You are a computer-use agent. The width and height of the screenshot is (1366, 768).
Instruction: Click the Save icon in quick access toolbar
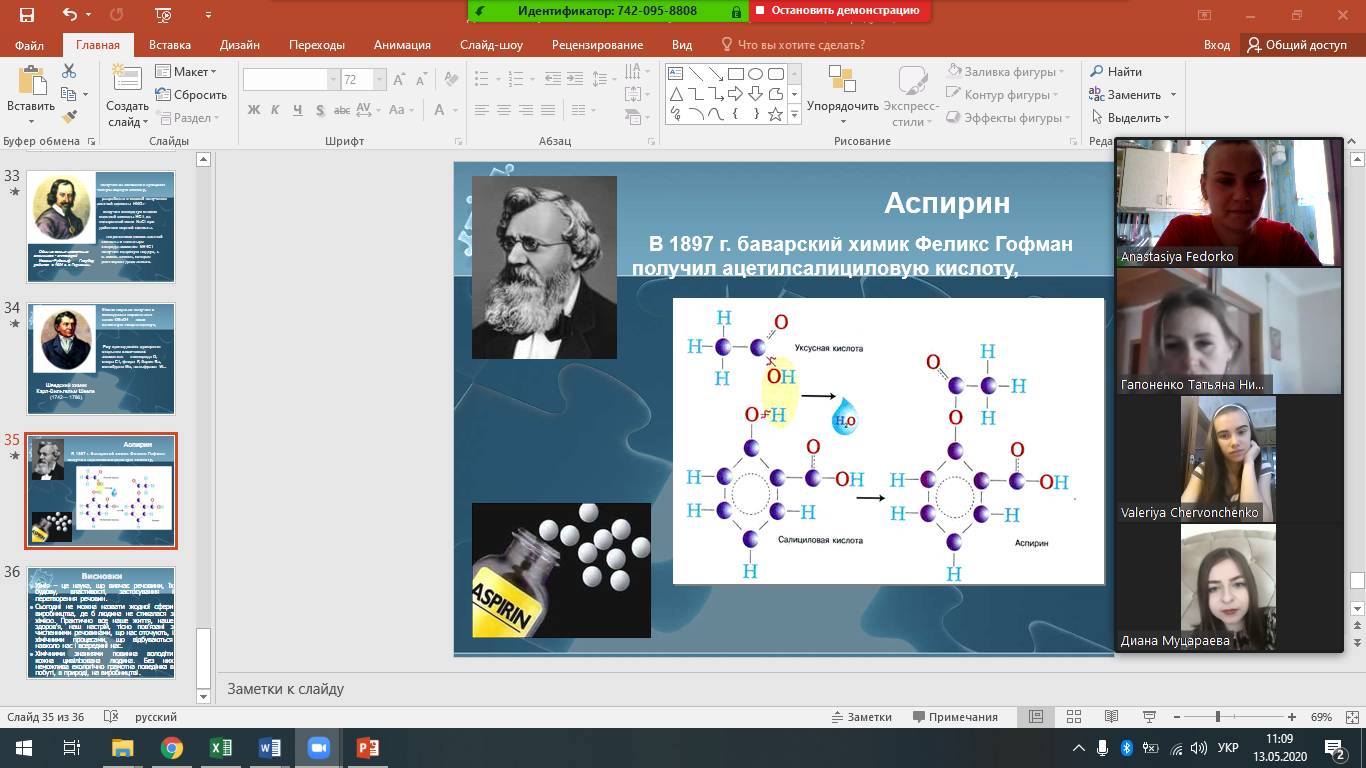(x=27, y=15)
